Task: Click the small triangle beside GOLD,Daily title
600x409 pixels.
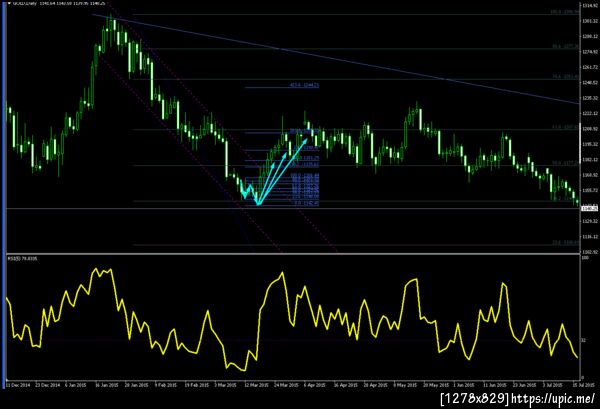Action: (x=9, y=3)
